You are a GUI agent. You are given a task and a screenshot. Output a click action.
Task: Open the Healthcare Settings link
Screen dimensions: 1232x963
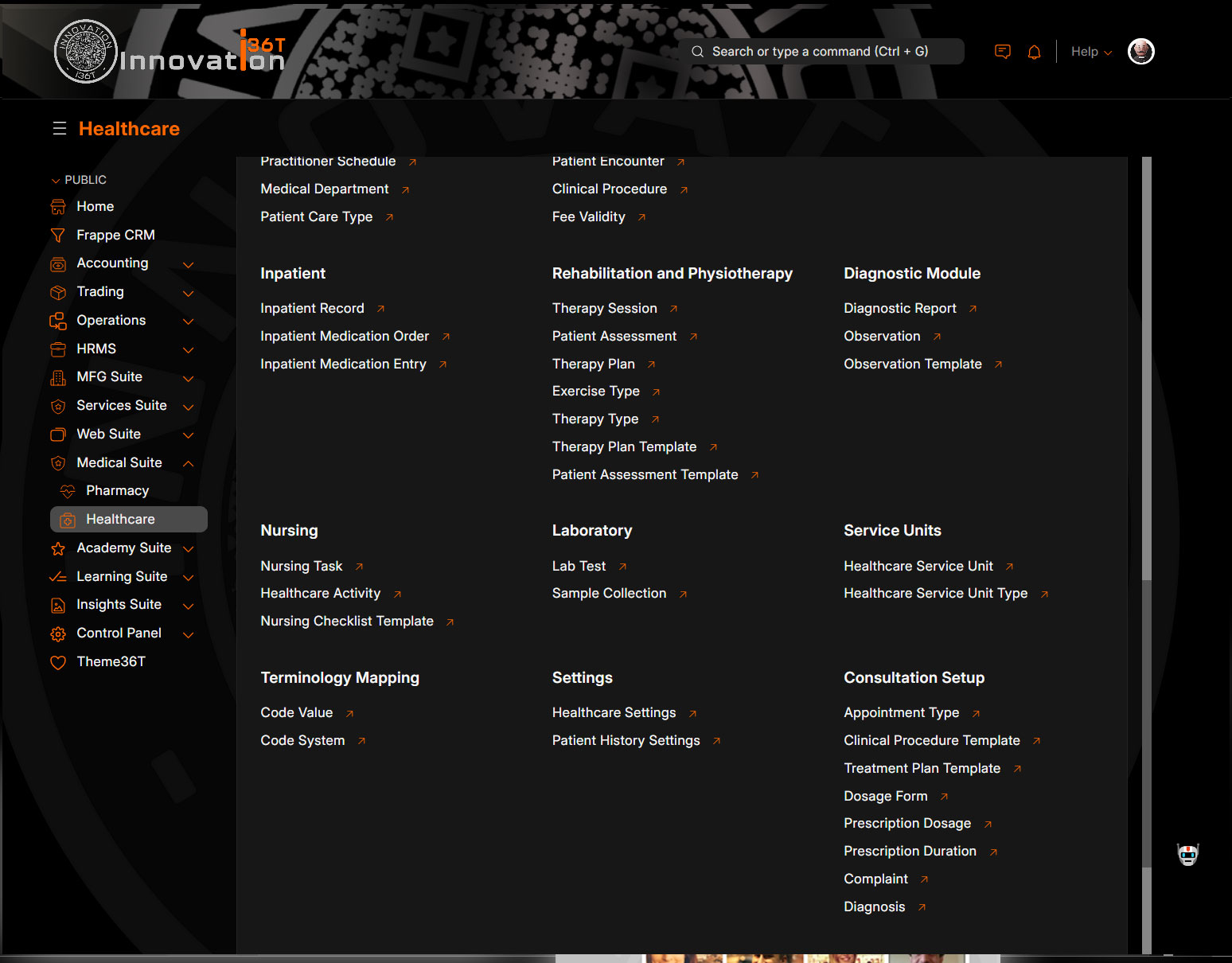pos(614,712)
